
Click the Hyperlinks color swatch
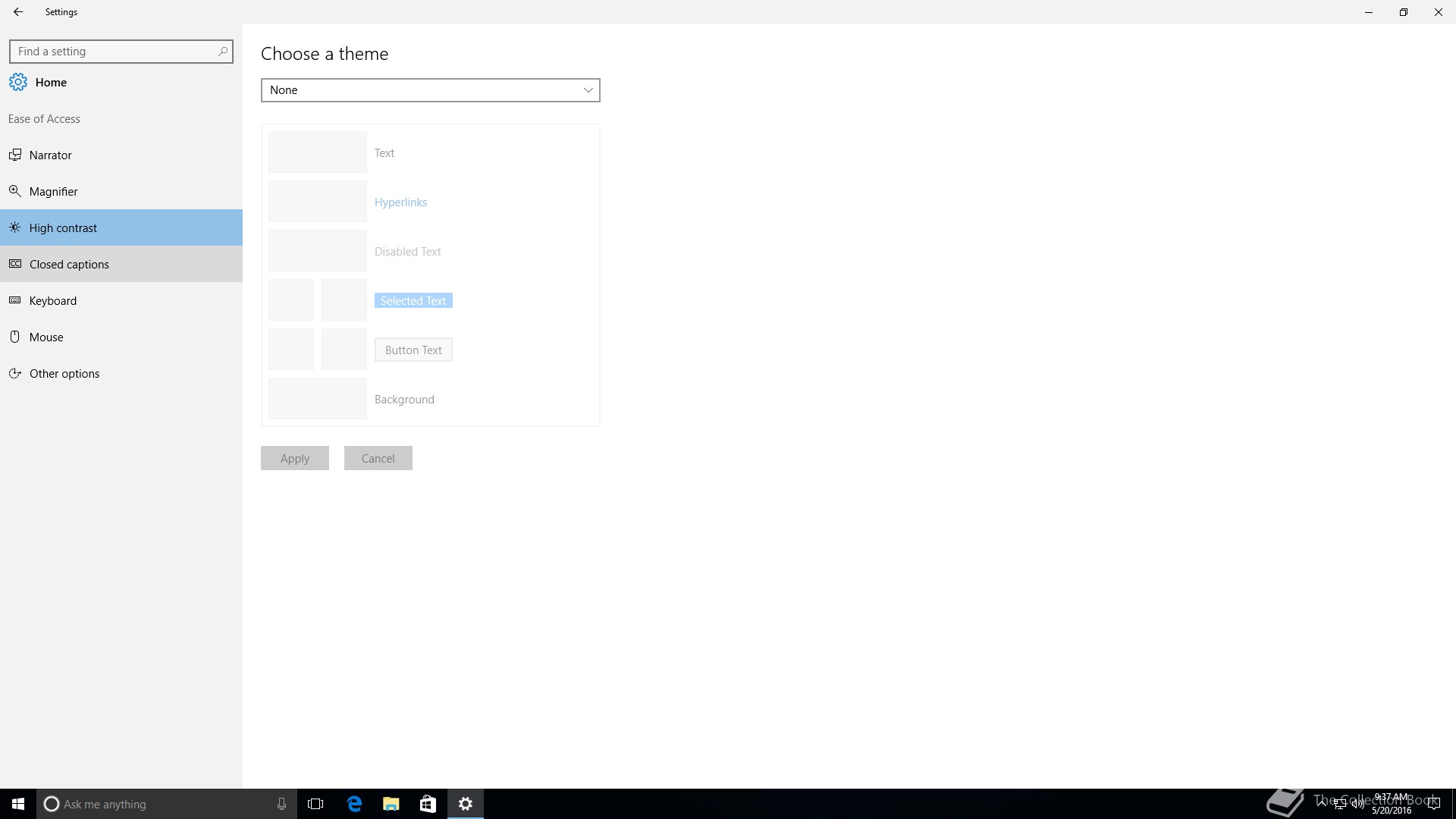pos(317,202)
